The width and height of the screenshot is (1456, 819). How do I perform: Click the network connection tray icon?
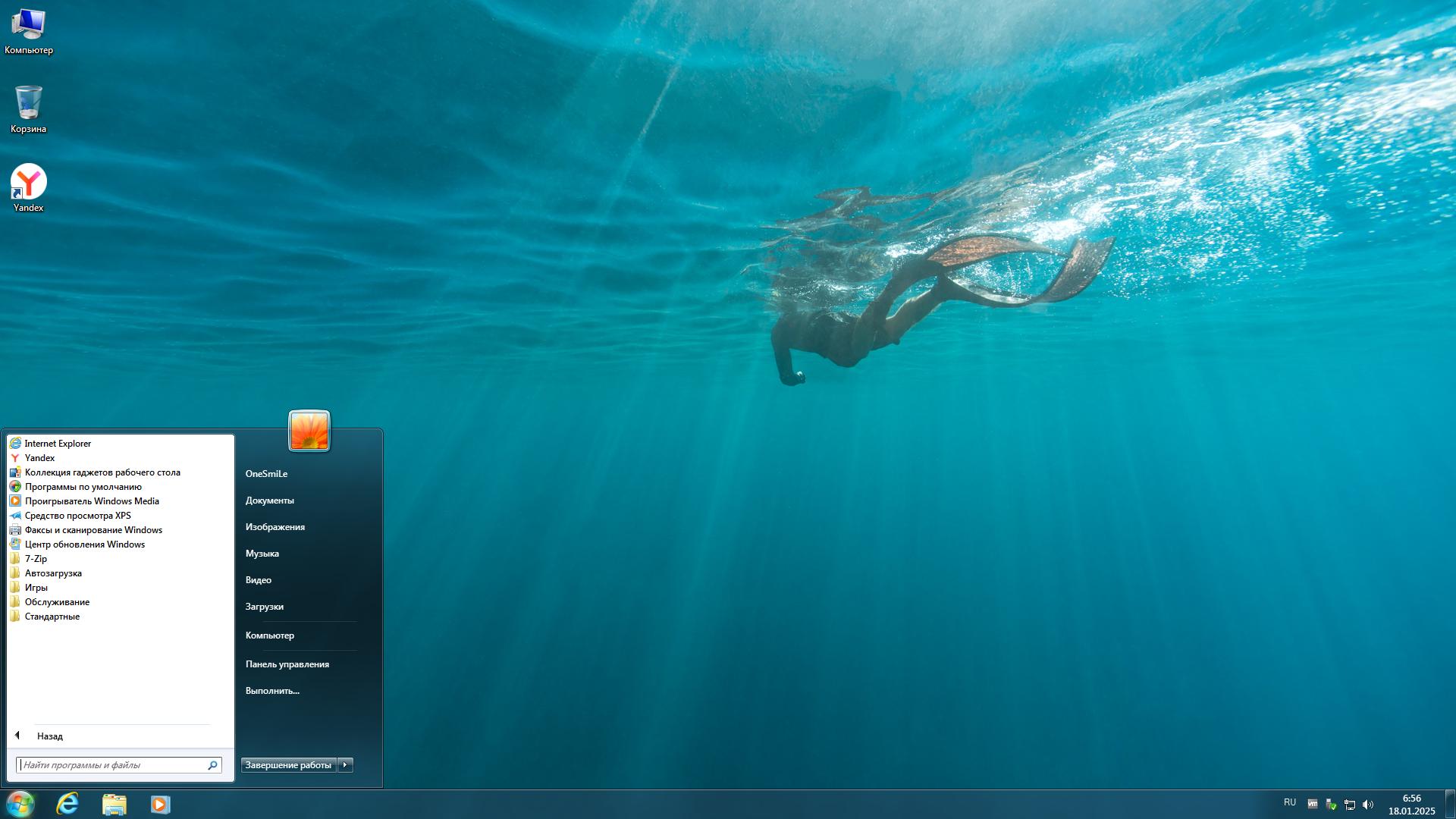coord(1350,805)
